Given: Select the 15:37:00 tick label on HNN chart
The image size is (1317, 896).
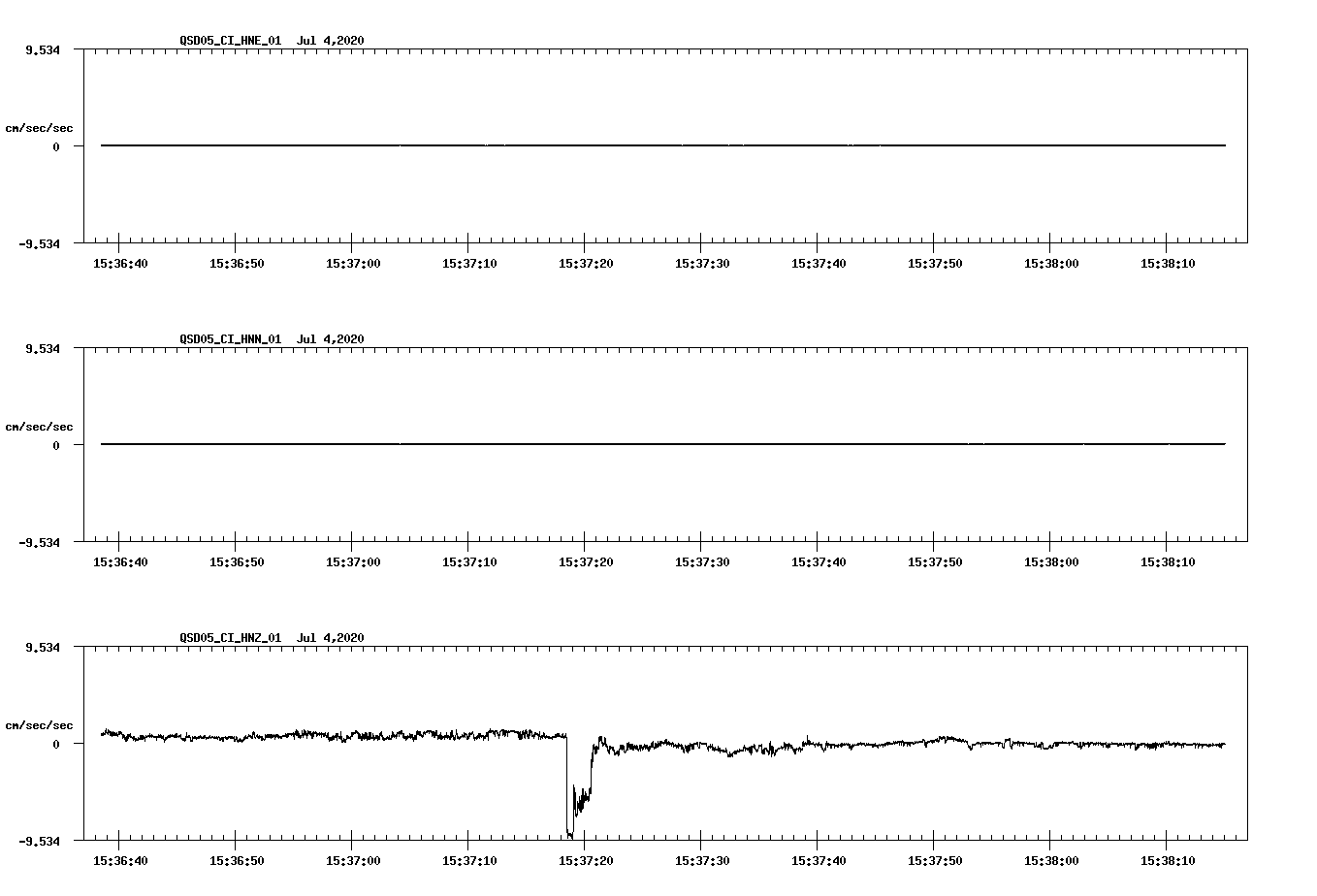Looking at the screenshot, I should click(353, 562).
